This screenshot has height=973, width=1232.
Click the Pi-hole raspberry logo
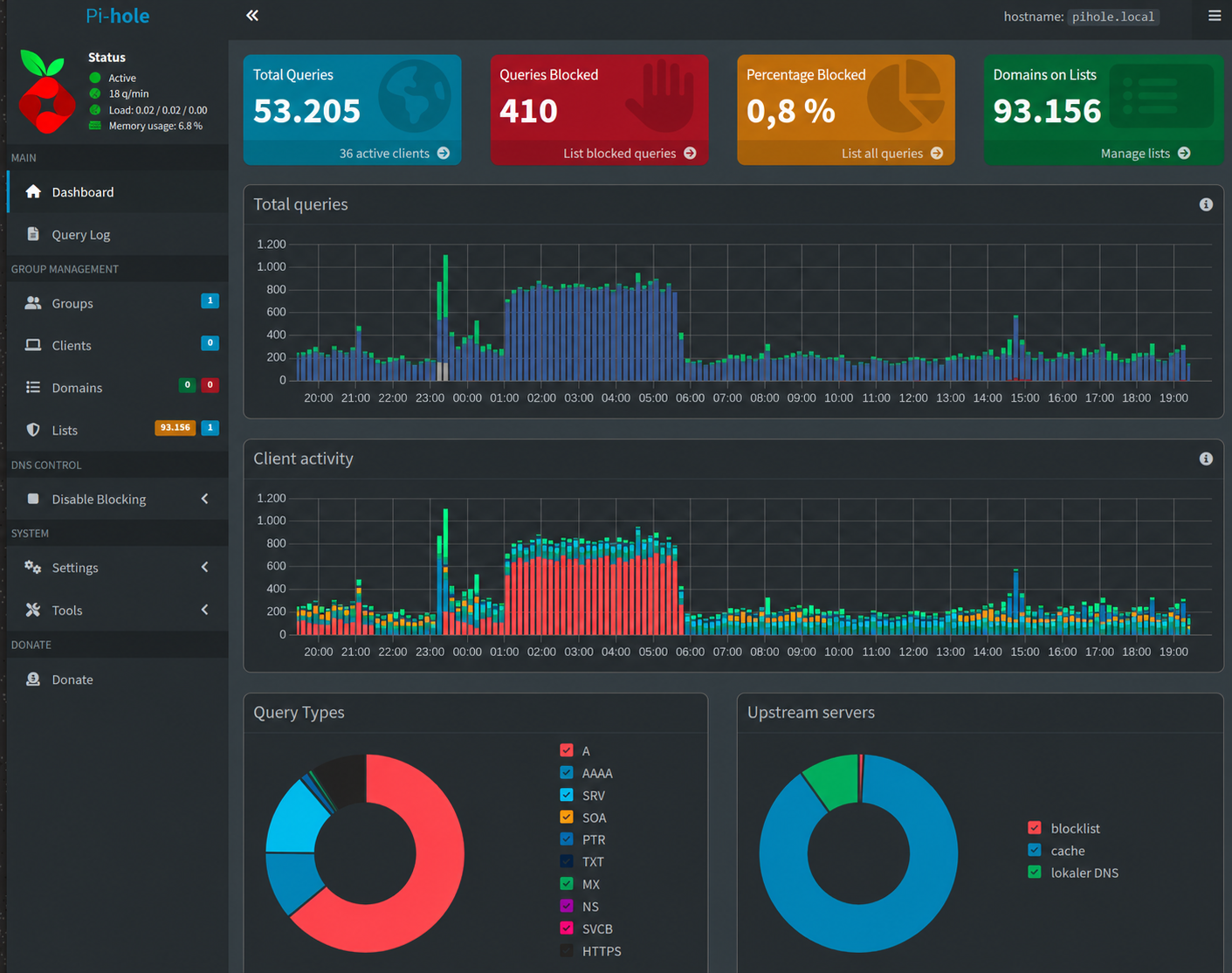tap(45, 92)
